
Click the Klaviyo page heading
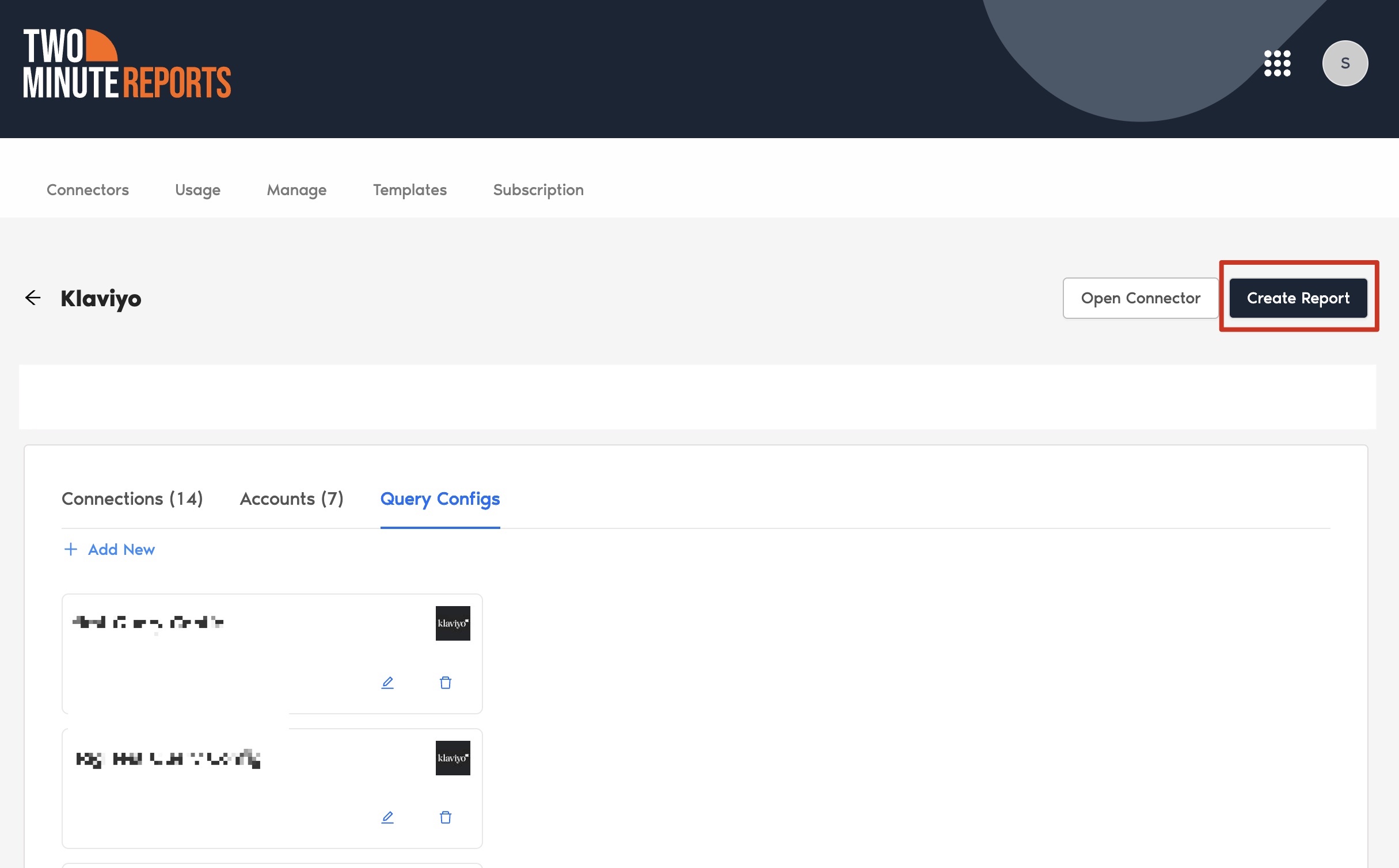[101, 299]
